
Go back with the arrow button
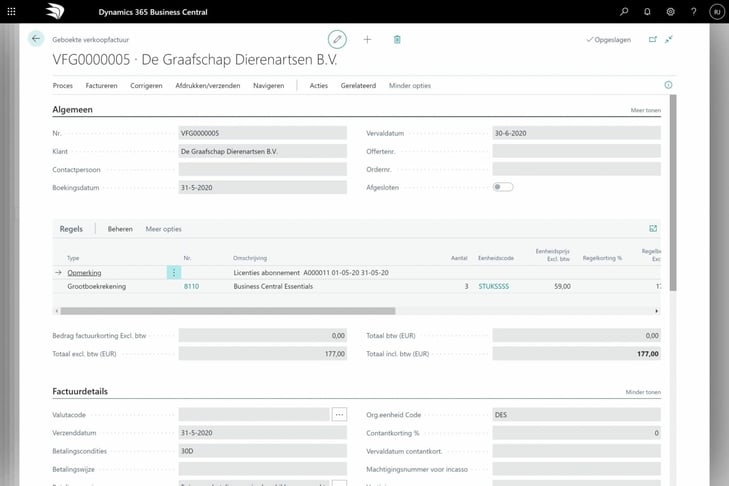36,39
